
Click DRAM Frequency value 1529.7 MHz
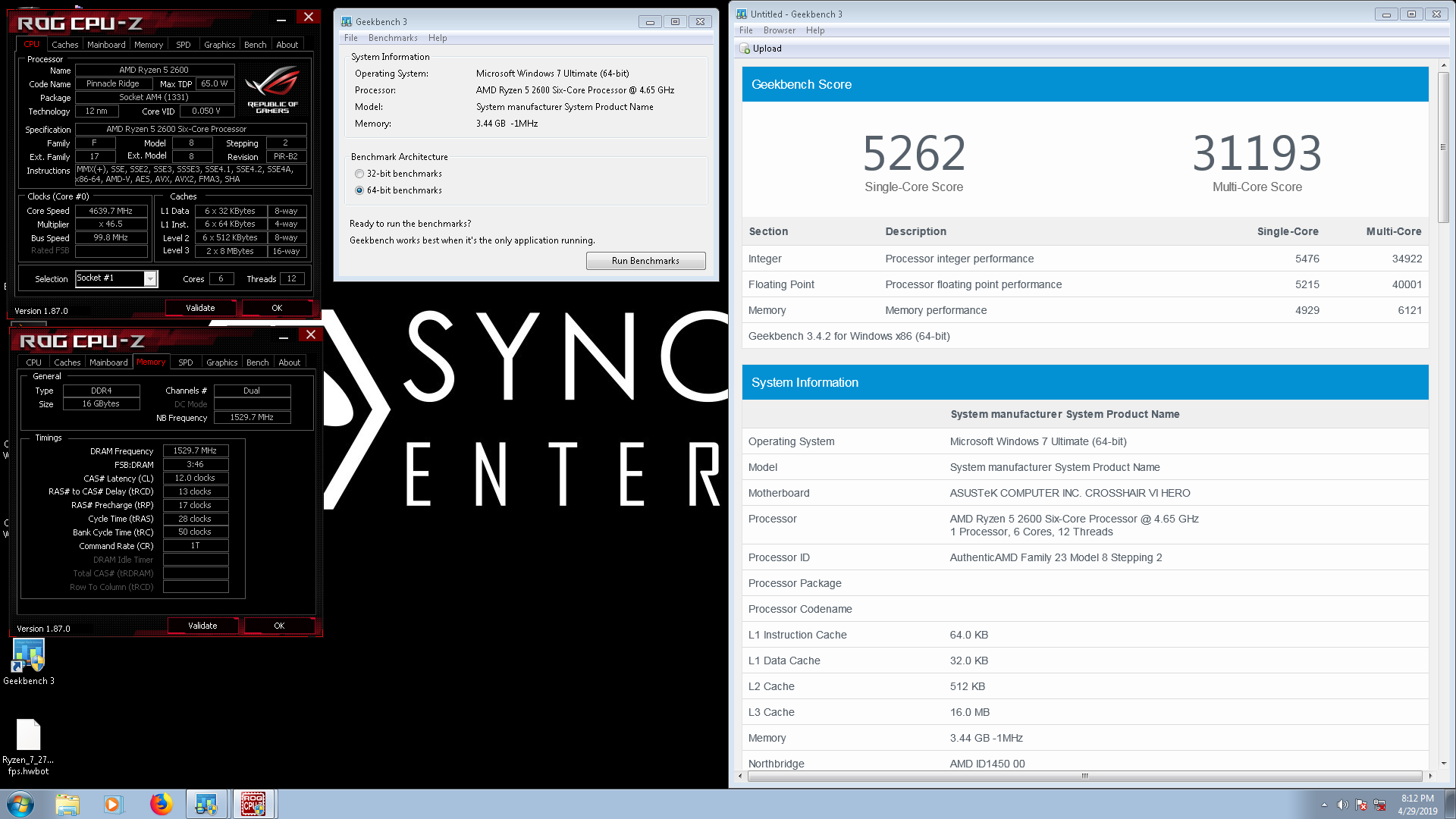pyautogui.click(x=195, y=450)
